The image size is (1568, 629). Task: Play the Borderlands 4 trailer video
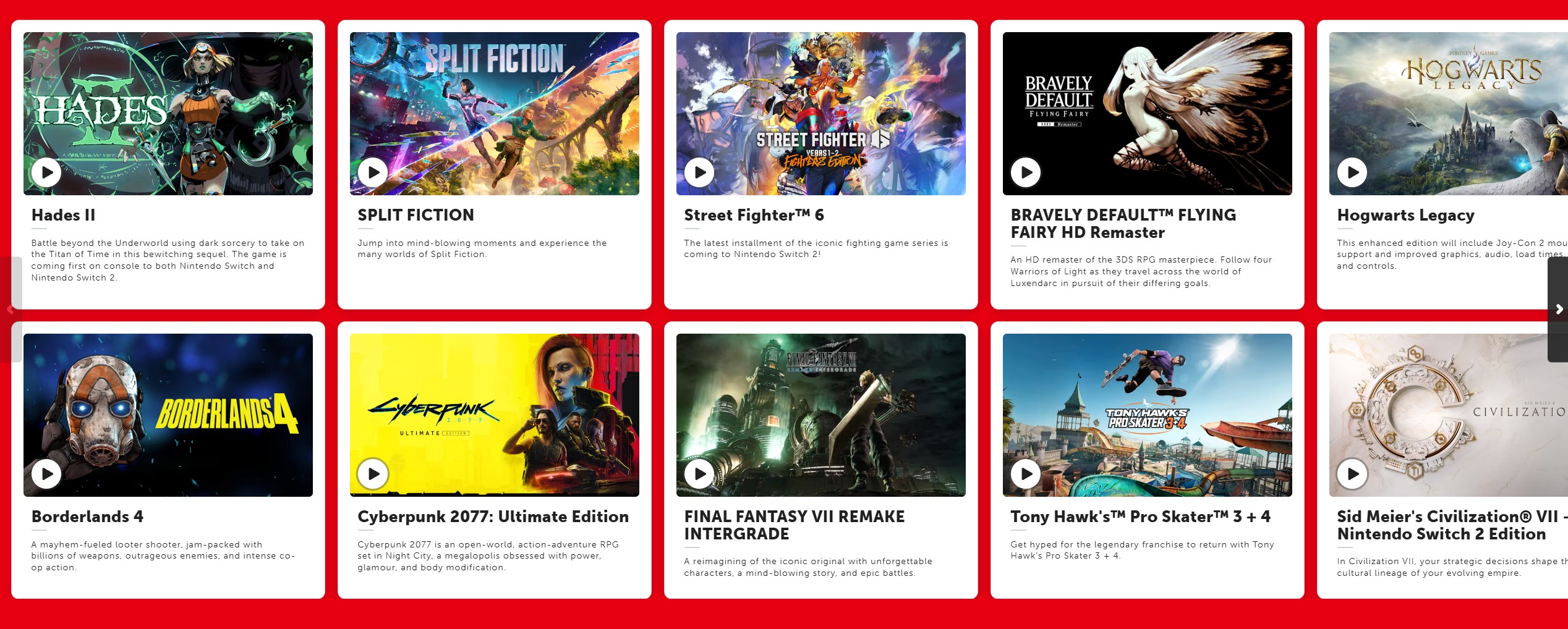(x=46, y=474)
